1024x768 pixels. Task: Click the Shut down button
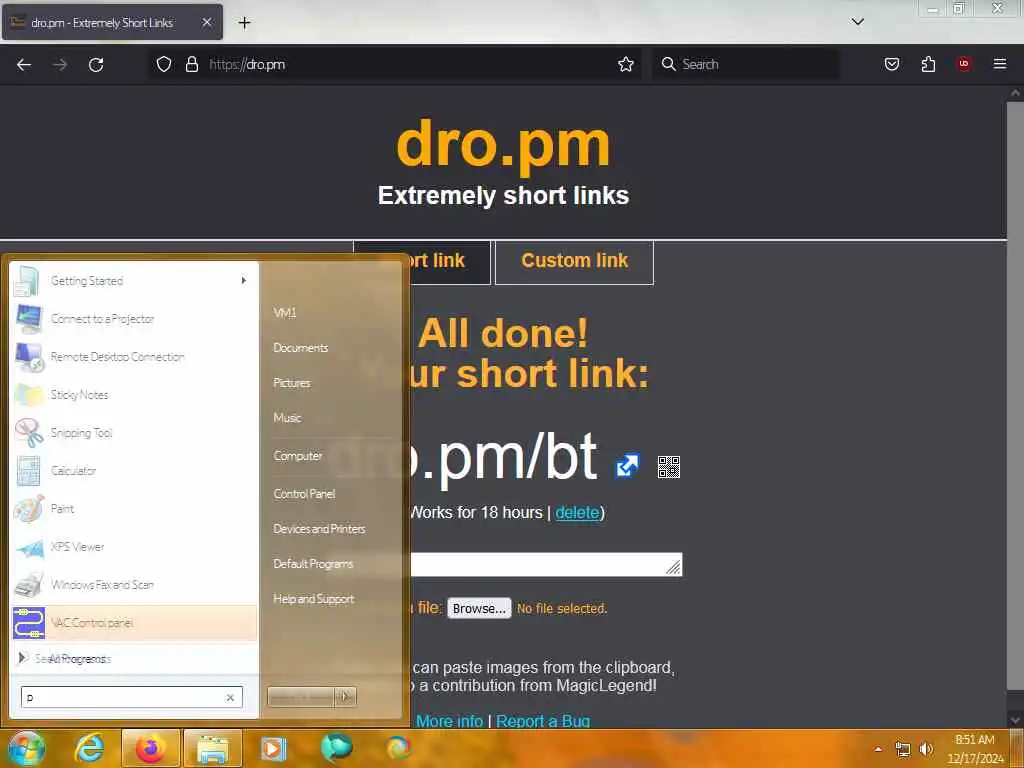pos(301,697)
